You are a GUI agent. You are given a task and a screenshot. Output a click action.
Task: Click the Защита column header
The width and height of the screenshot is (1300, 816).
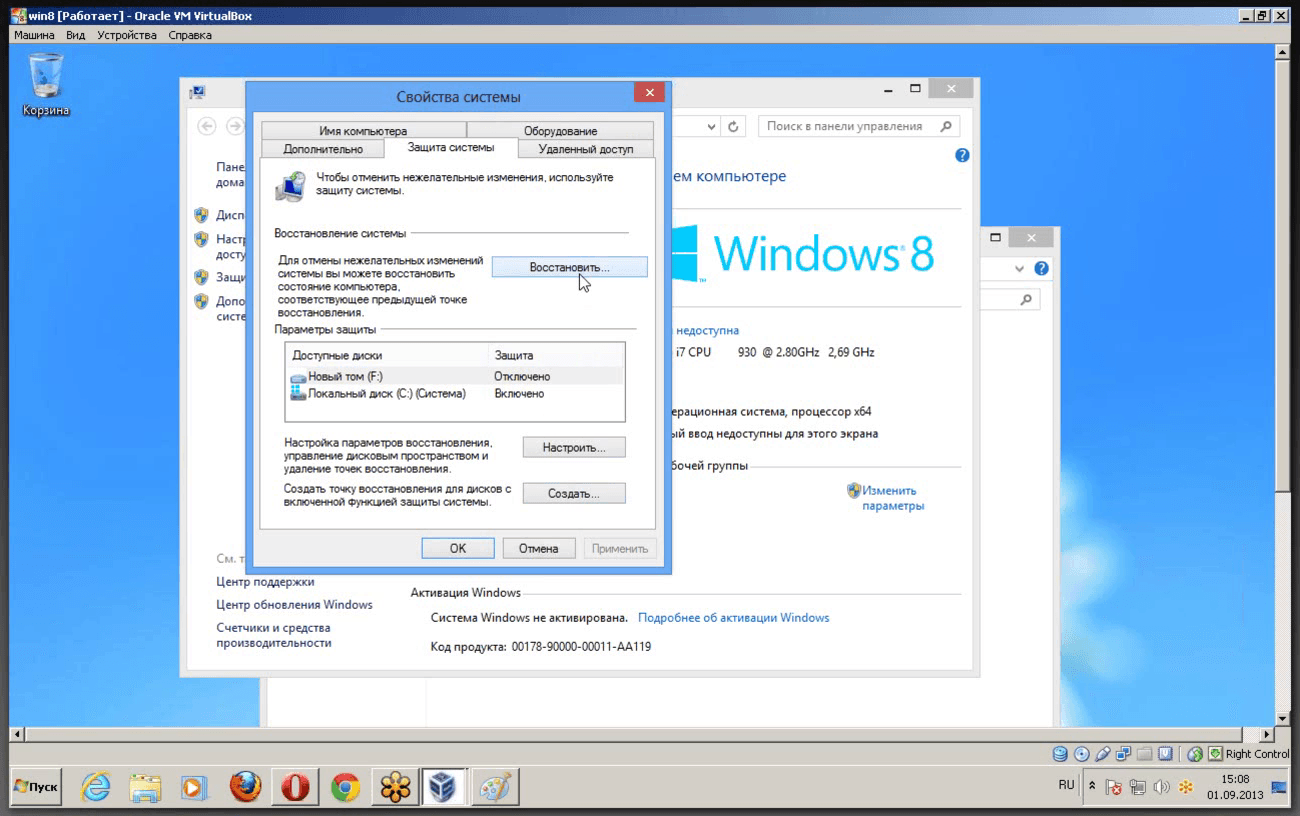point(556,355)
